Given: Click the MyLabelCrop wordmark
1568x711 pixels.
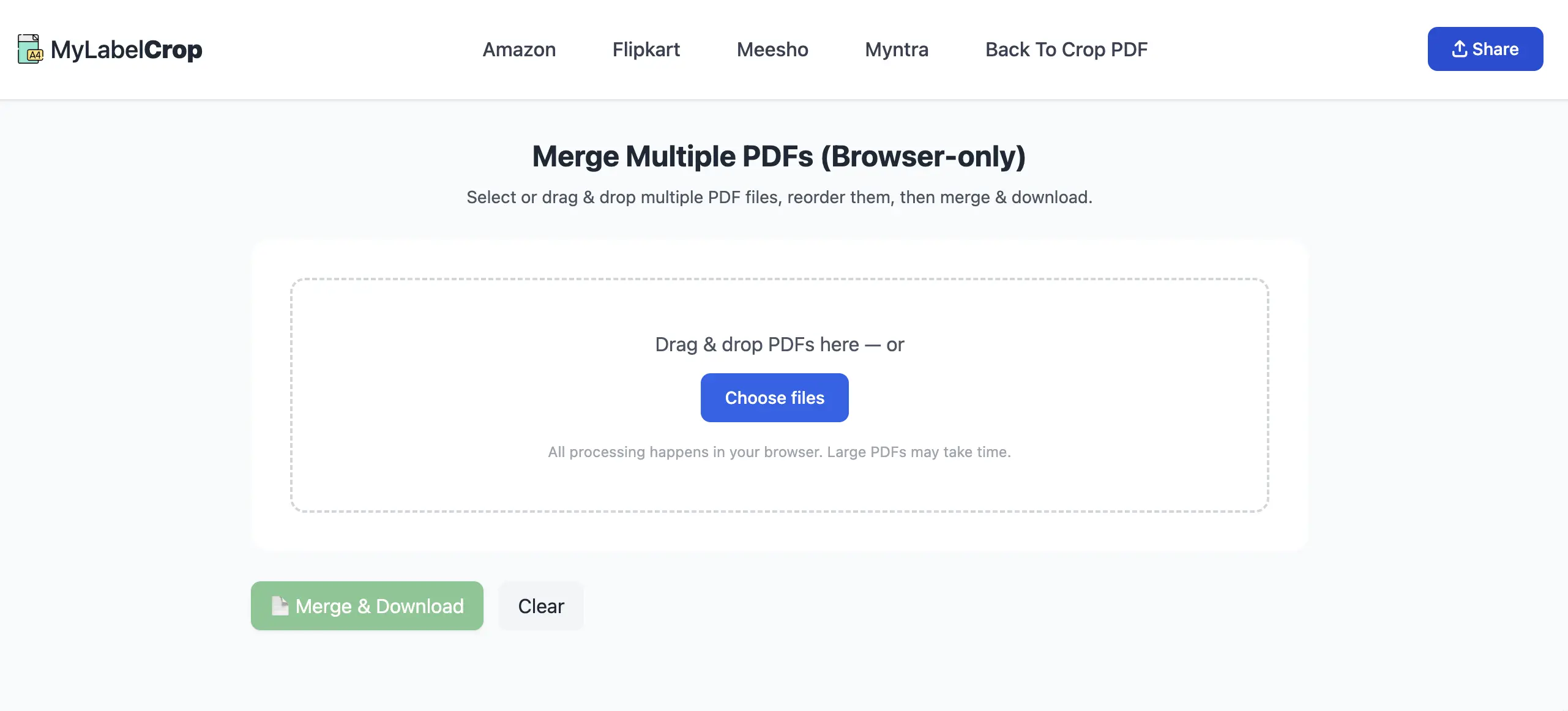Looking at the screenshot, I should point(127,50).
